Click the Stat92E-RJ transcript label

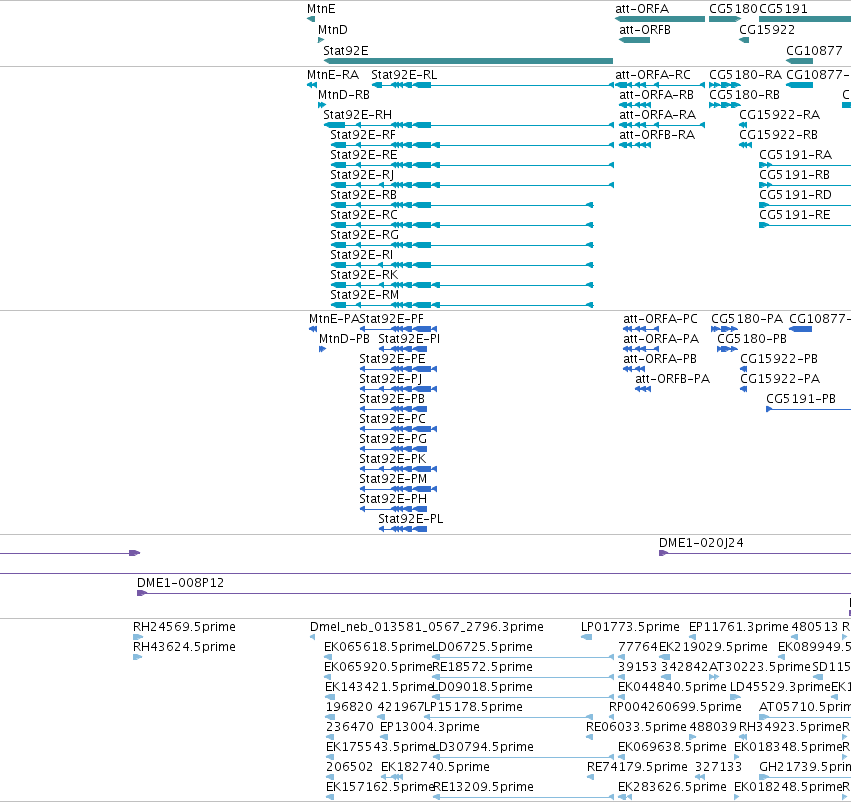click(362, 175)
